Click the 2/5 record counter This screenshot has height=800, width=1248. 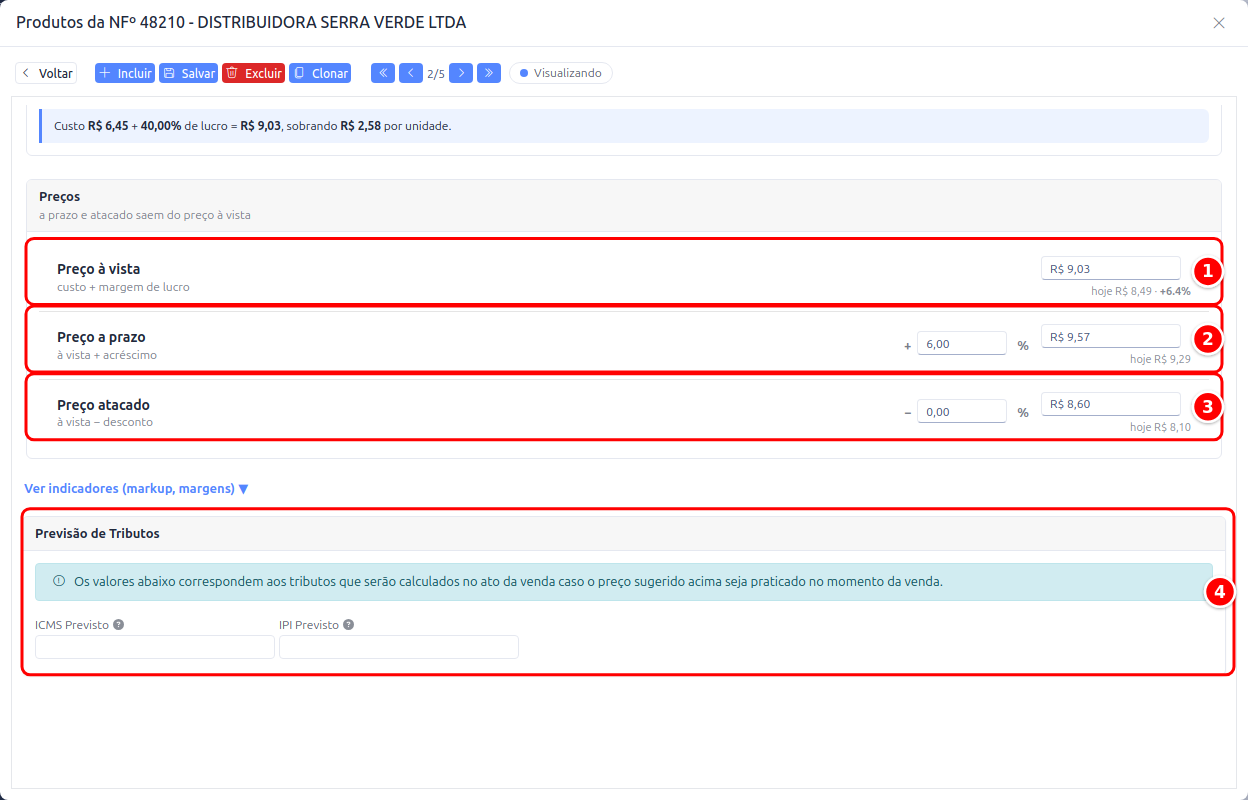click(x=436, y=74)
